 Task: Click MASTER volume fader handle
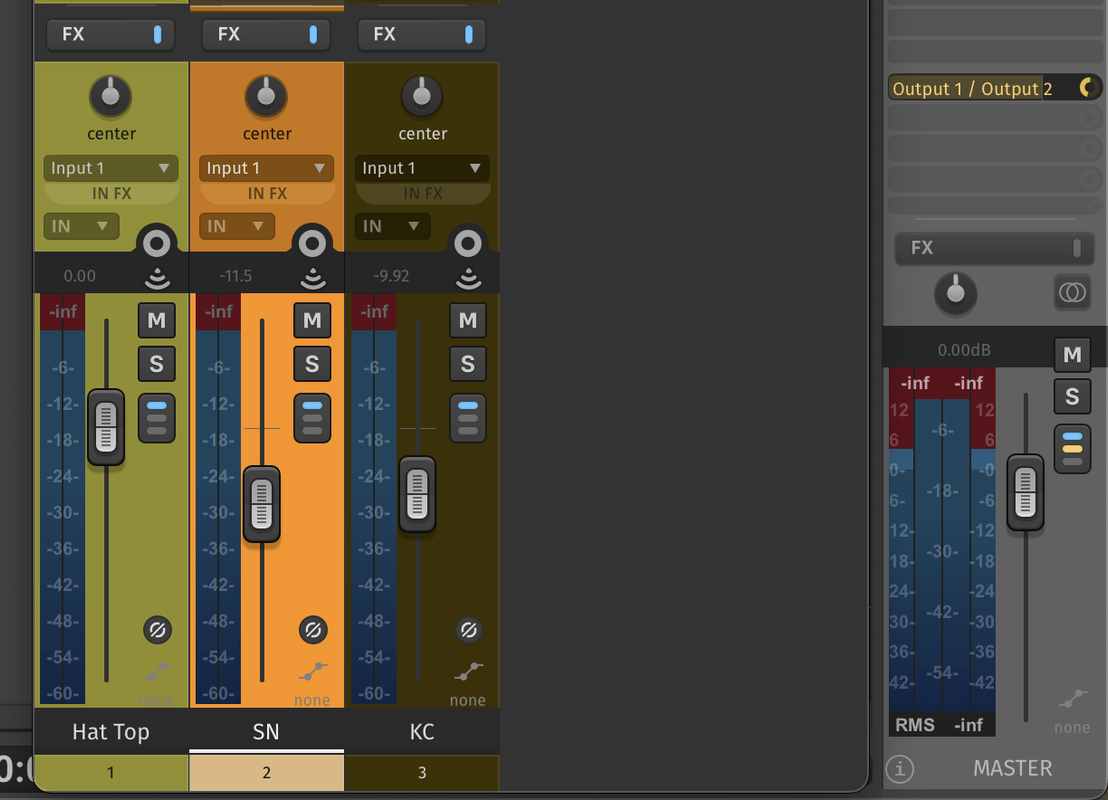coord(1025,492)
